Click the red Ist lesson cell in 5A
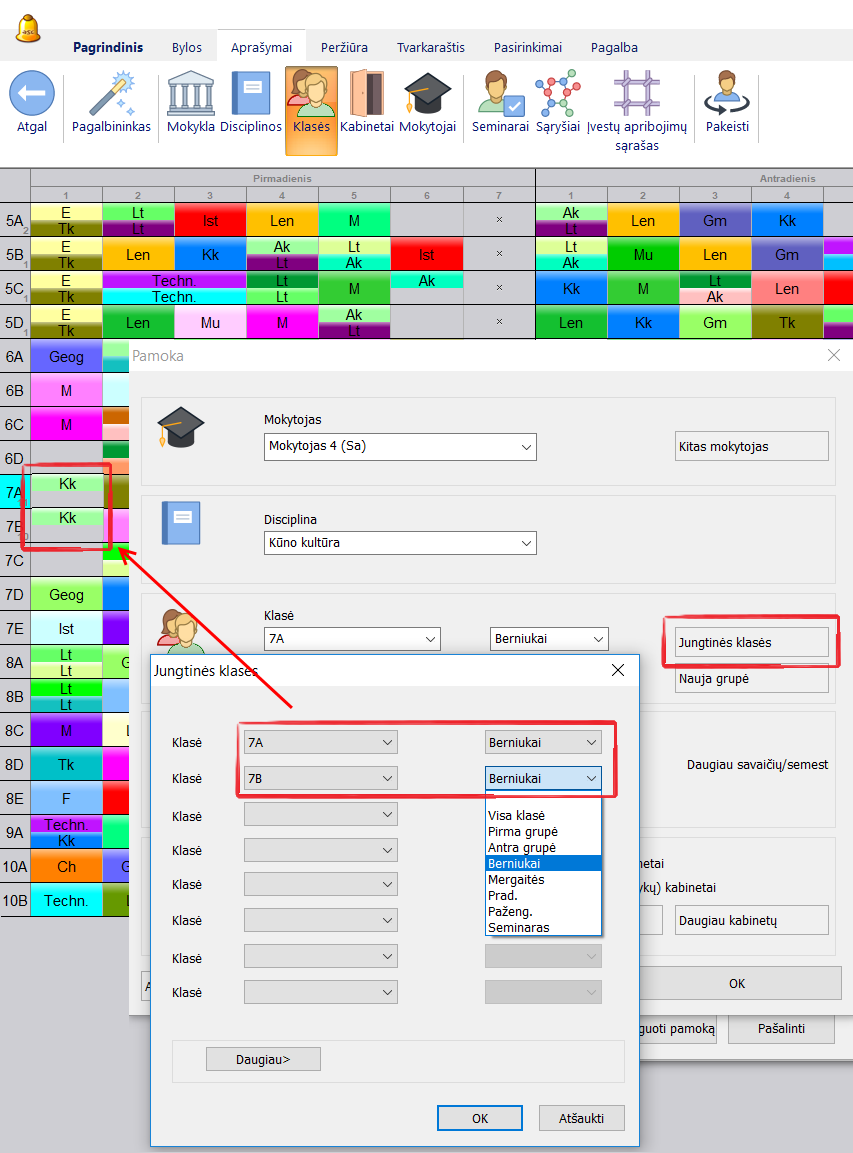Viewport: 853px width, 1153px height. pyautogui.click(x=210, y=220)
